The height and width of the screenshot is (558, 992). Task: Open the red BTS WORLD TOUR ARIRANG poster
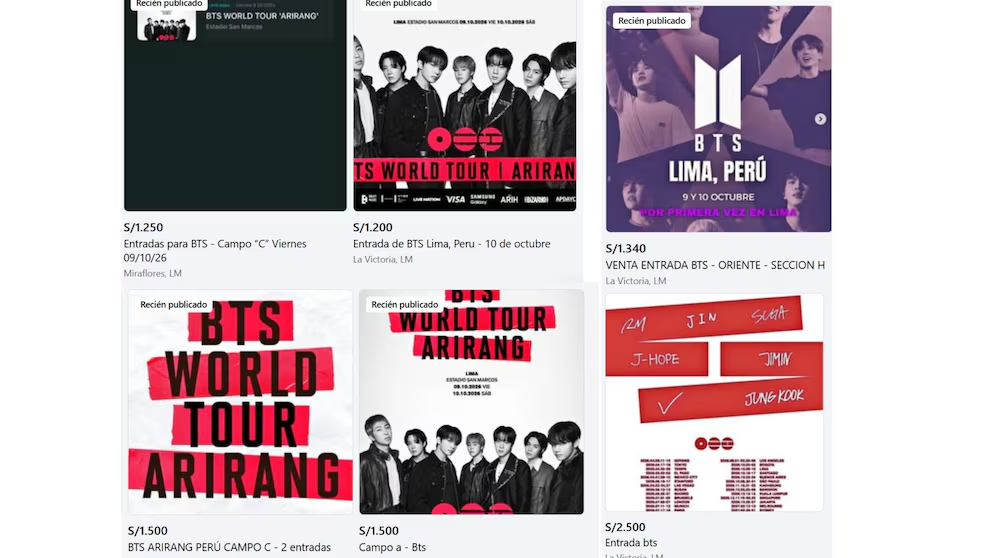[240, 402]
